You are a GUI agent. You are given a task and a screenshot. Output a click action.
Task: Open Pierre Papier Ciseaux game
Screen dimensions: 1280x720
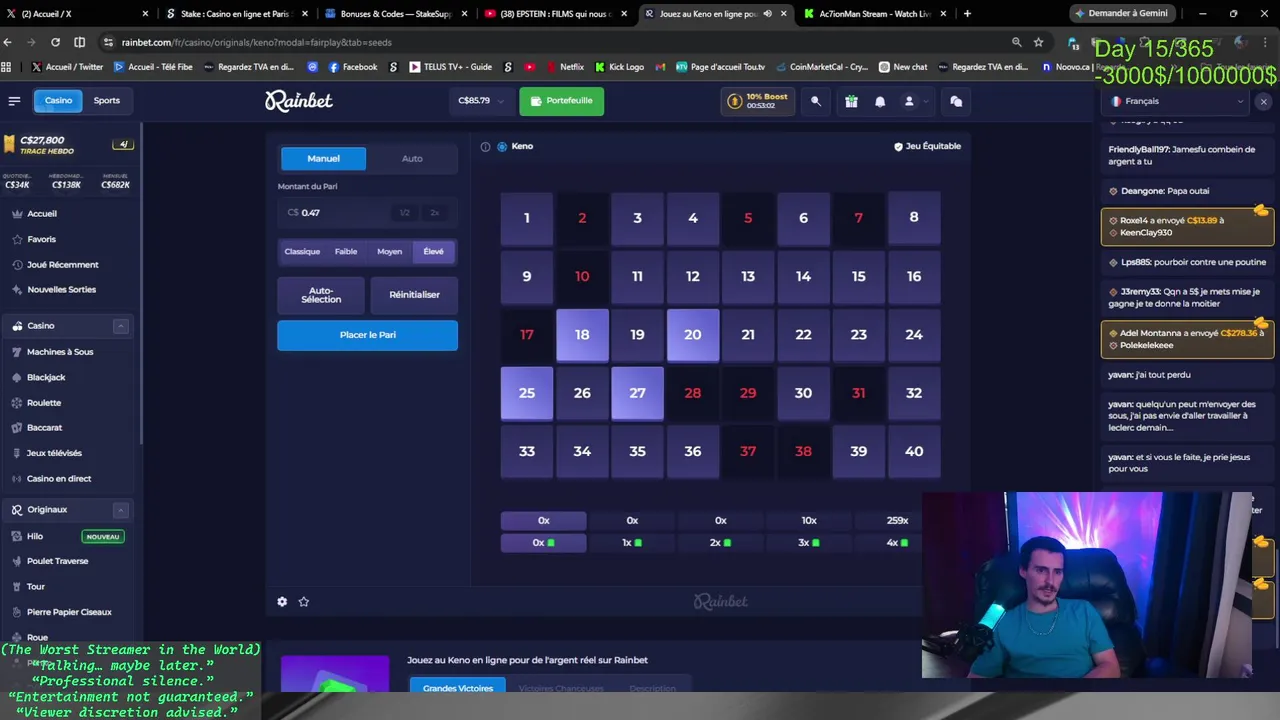pos(69,612)
